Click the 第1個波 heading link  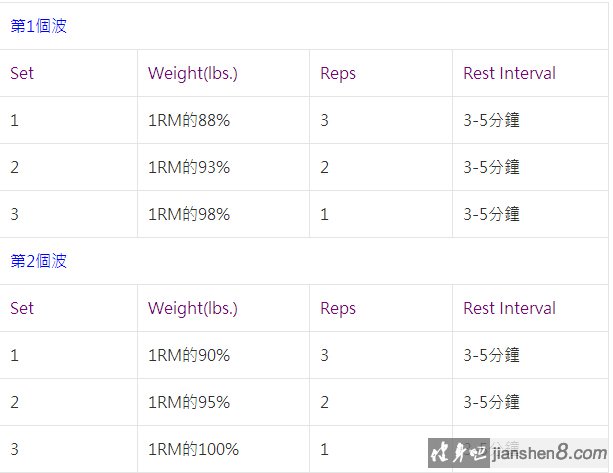(x=38, y=26)
